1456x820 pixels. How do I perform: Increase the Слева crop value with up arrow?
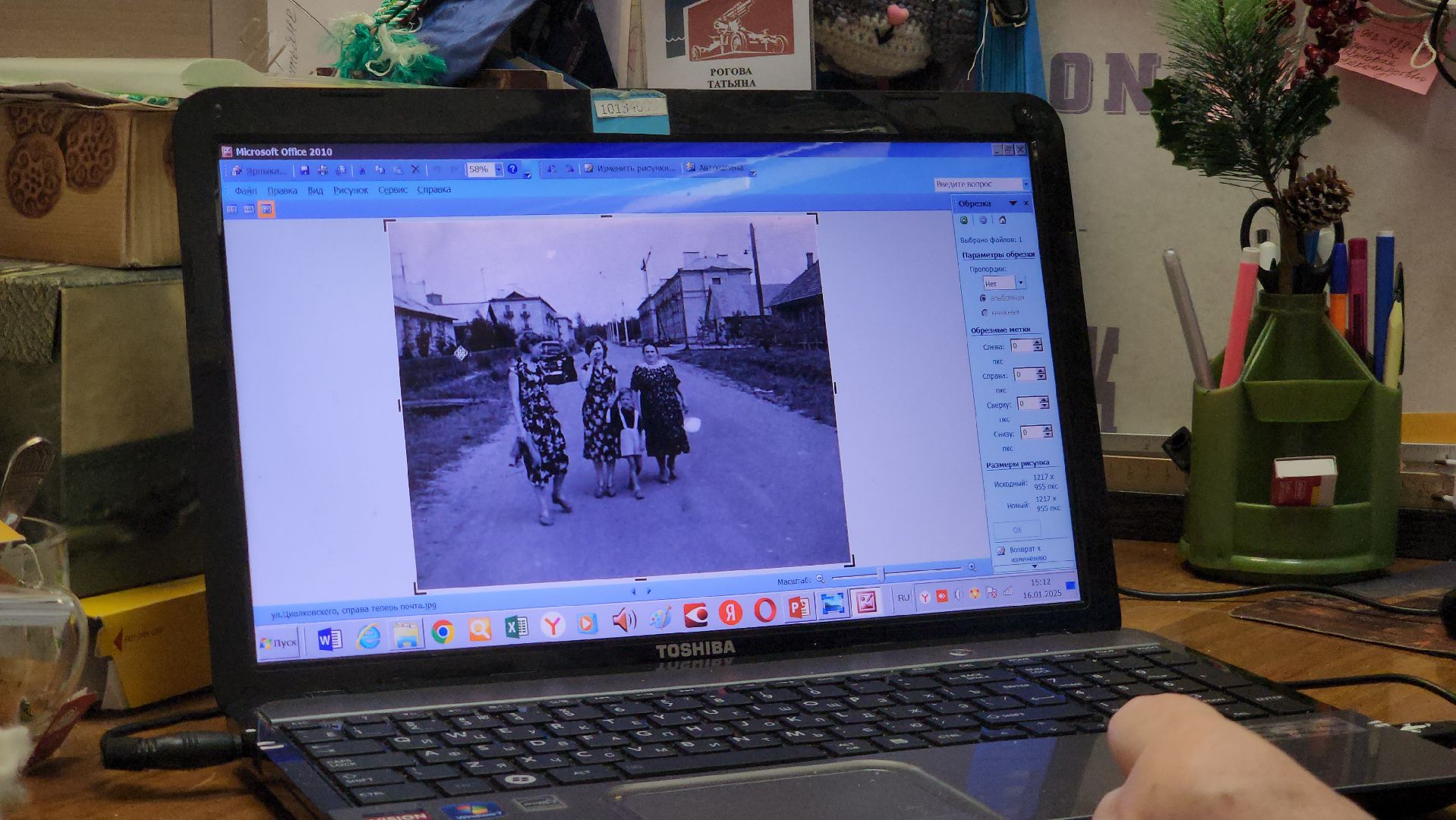pyautogui.click(x=1038, y=342)
